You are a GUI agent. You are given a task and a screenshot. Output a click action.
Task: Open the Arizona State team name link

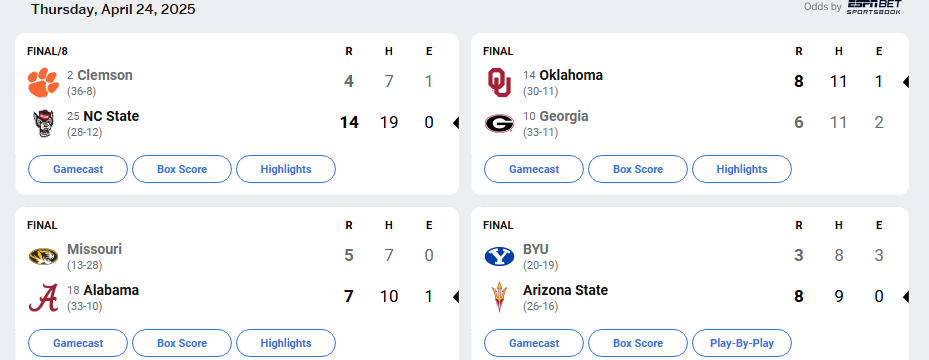coord(565,291)
